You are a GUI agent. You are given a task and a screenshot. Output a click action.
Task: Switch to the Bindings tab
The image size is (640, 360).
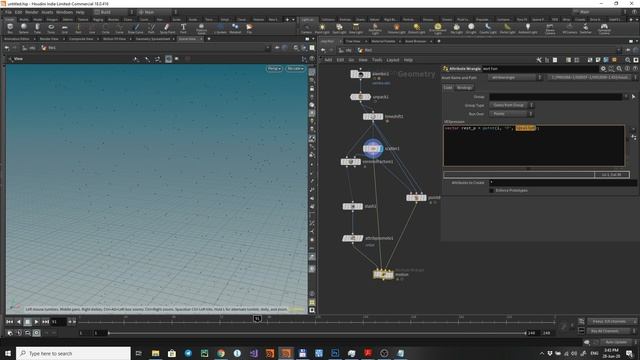(x=464, y=88)
